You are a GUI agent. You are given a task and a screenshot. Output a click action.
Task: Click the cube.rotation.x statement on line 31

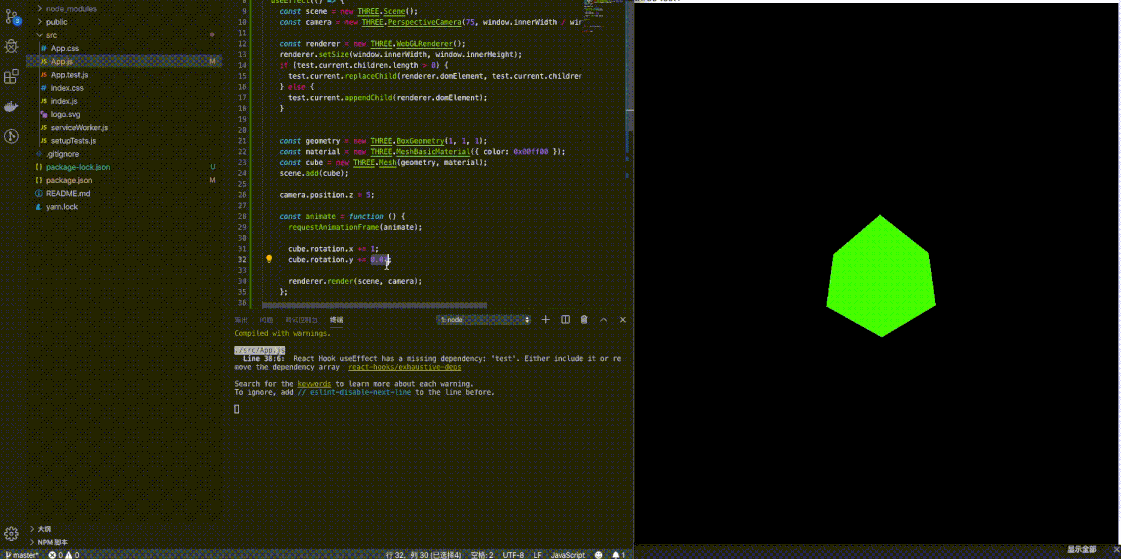[333, 248]
